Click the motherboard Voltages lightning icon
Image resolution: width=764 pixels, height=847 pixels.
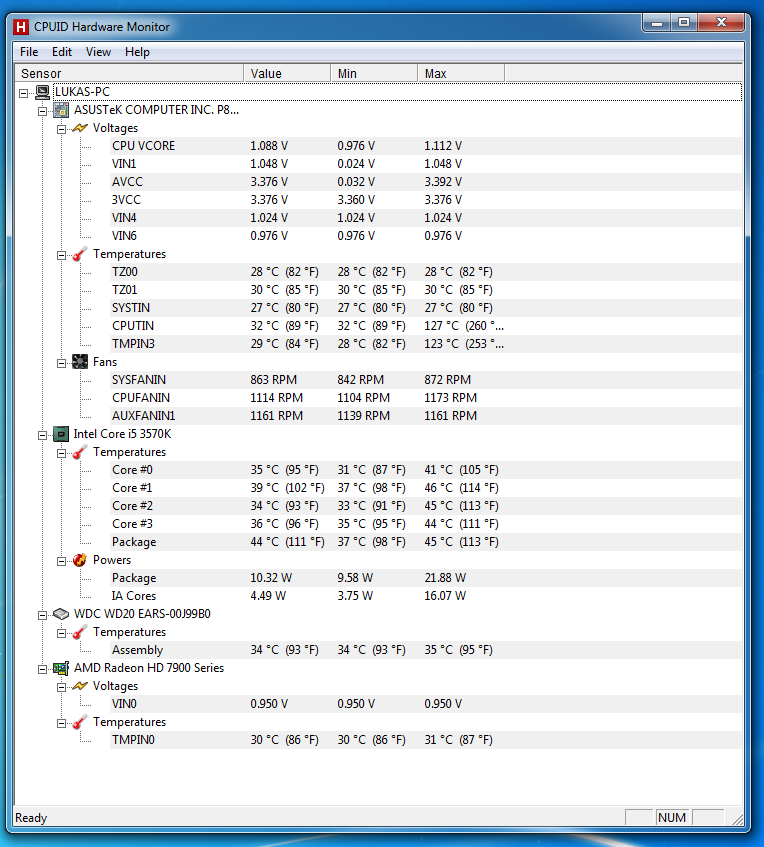(80, 128)
